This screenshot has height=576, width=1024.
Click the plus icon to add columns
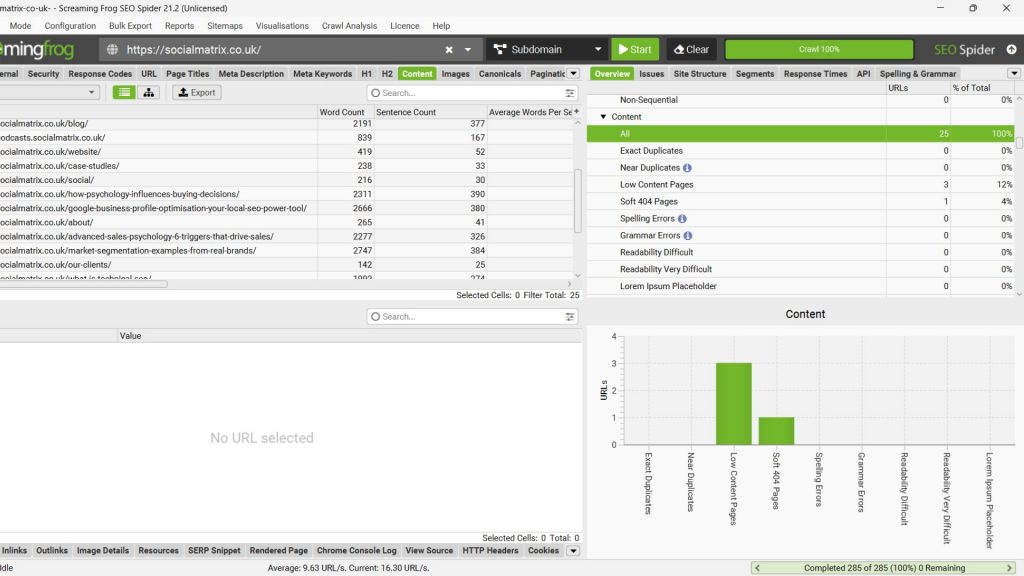pyautogui.click(x=576, y=112)
